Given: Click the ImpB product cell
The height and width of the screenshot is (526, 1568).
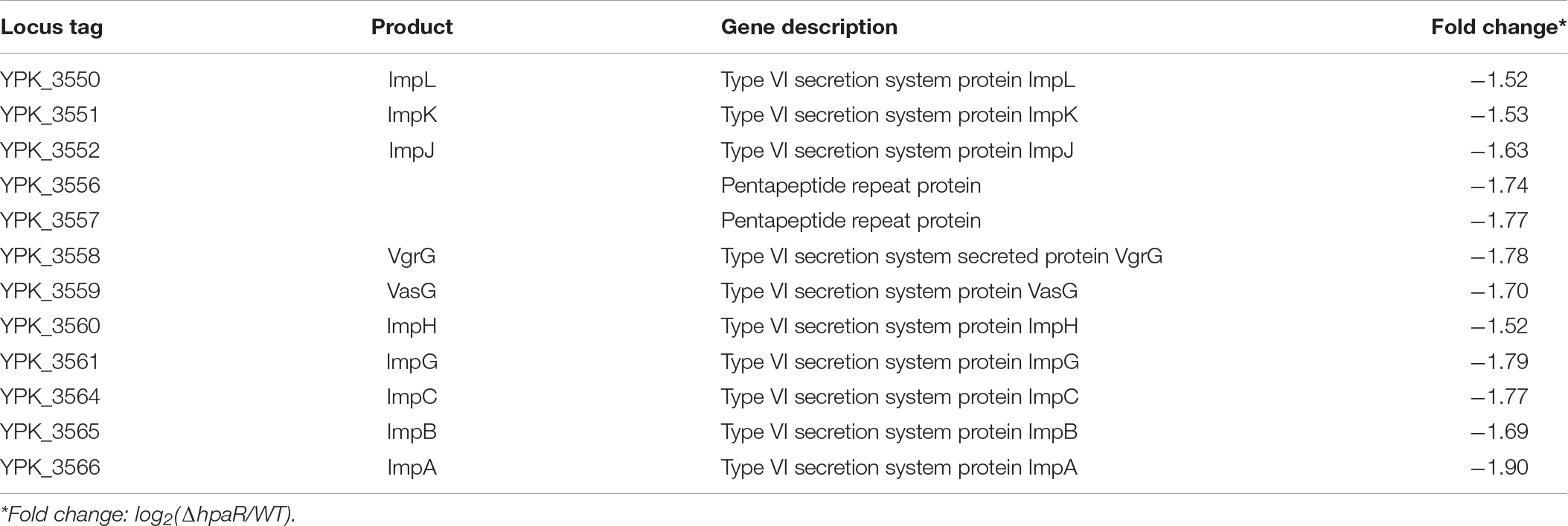Looking at the screenshot, I should pyautogui.click(x=412, y=432).
